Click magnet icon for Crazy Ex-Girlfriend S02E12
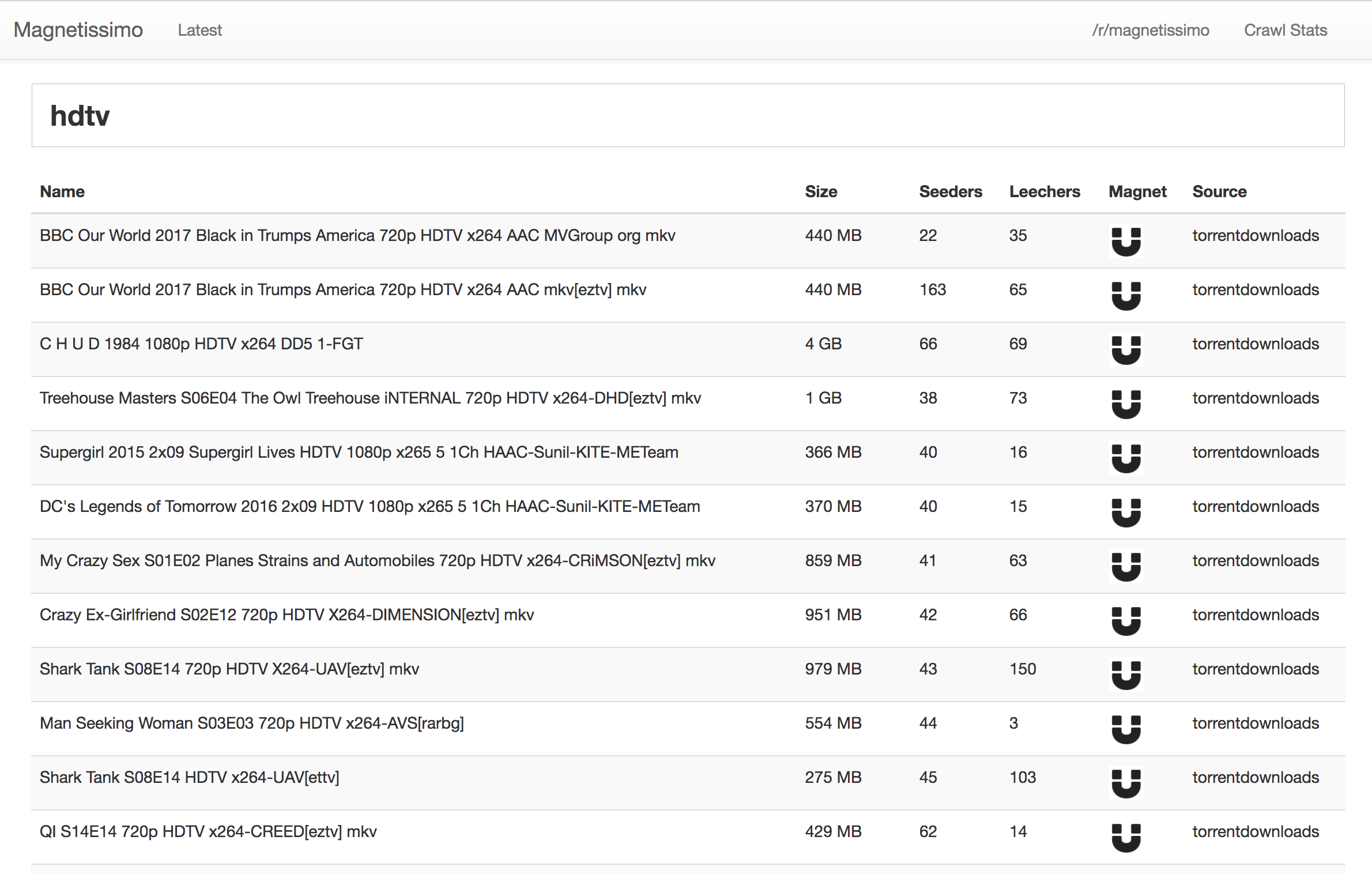 [x=1126, y=620]
